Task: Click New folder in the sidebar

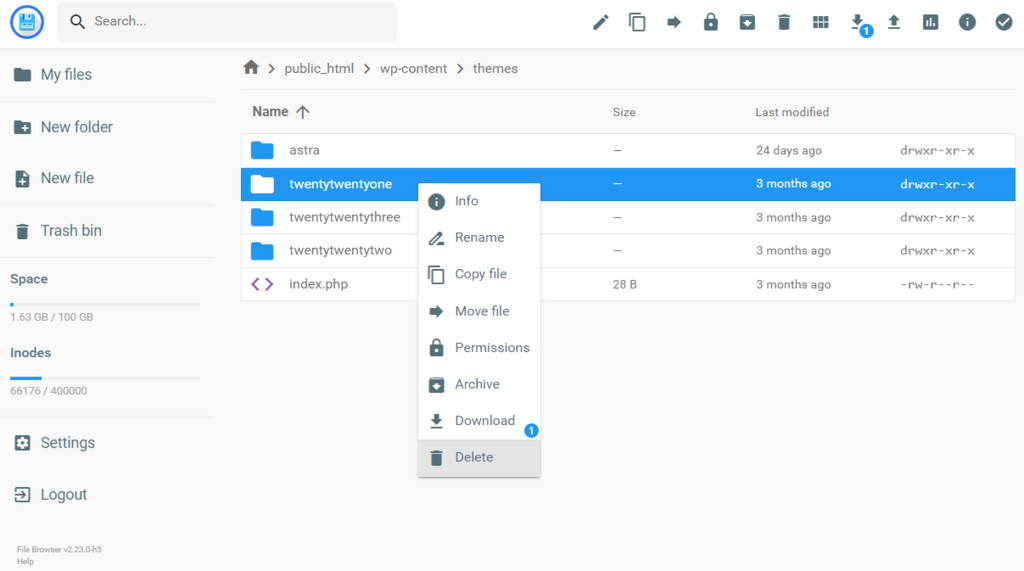Action: 76,127
